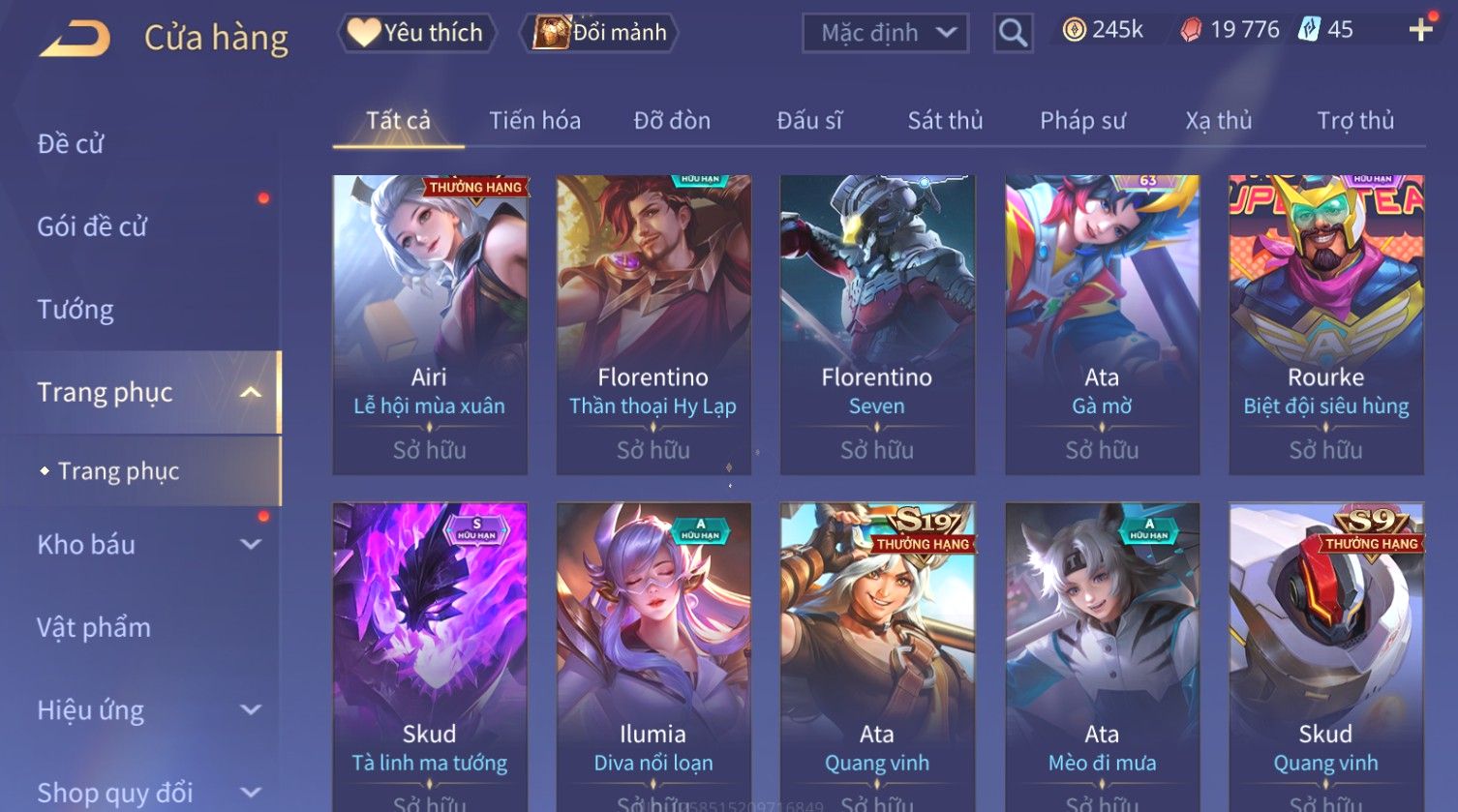Screen dimensions: 1458x812
Task: Select the Tiến hóa tab
Action: [534, 120]
